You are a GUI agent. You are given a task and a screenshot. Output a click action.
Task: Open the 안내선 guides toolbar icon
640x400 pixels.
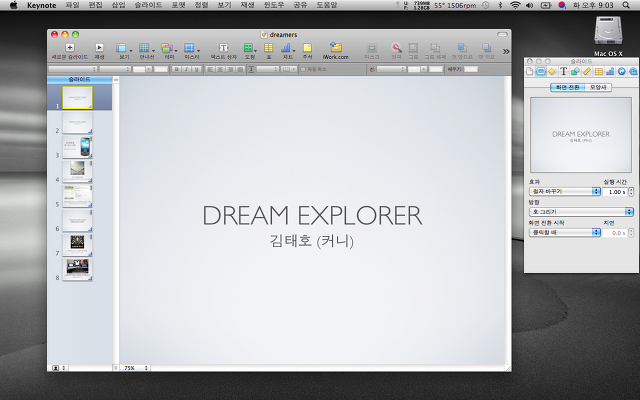(x=144, y=48)
